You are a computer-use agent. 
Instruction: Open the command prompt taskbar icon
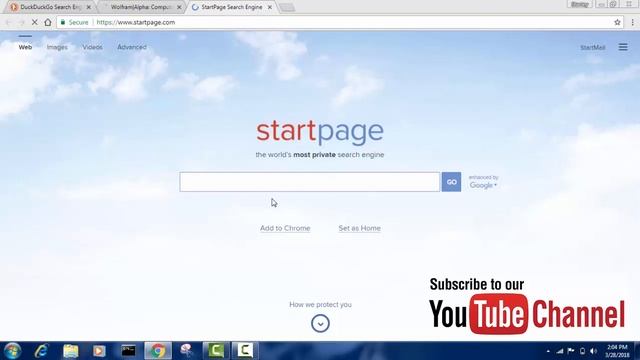tap(128, 351)
